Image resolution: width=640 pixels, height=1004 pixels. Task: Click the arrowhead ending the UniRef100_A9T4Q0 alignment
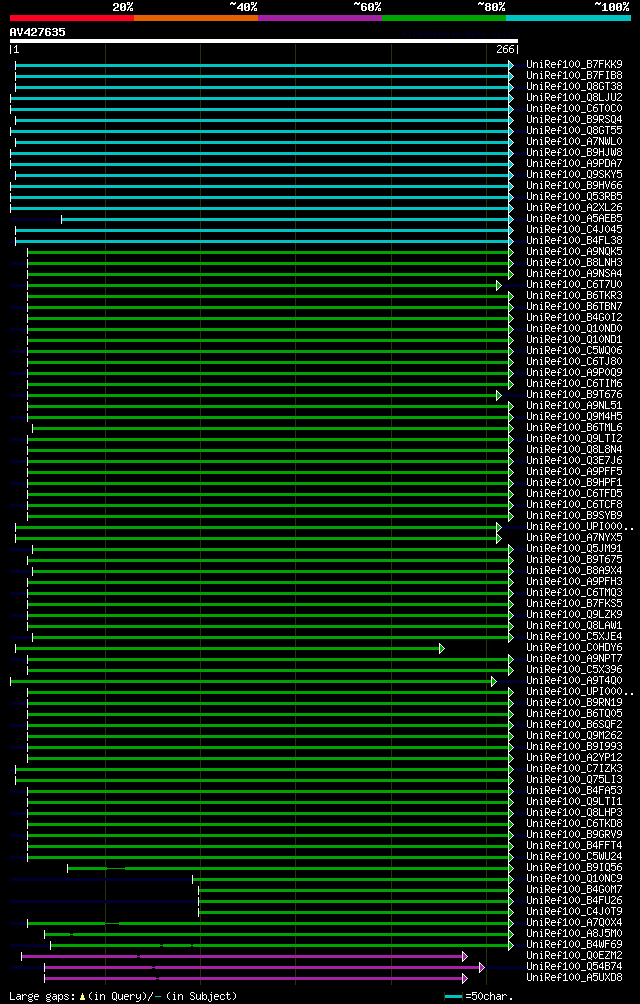[x=493, y=681]
